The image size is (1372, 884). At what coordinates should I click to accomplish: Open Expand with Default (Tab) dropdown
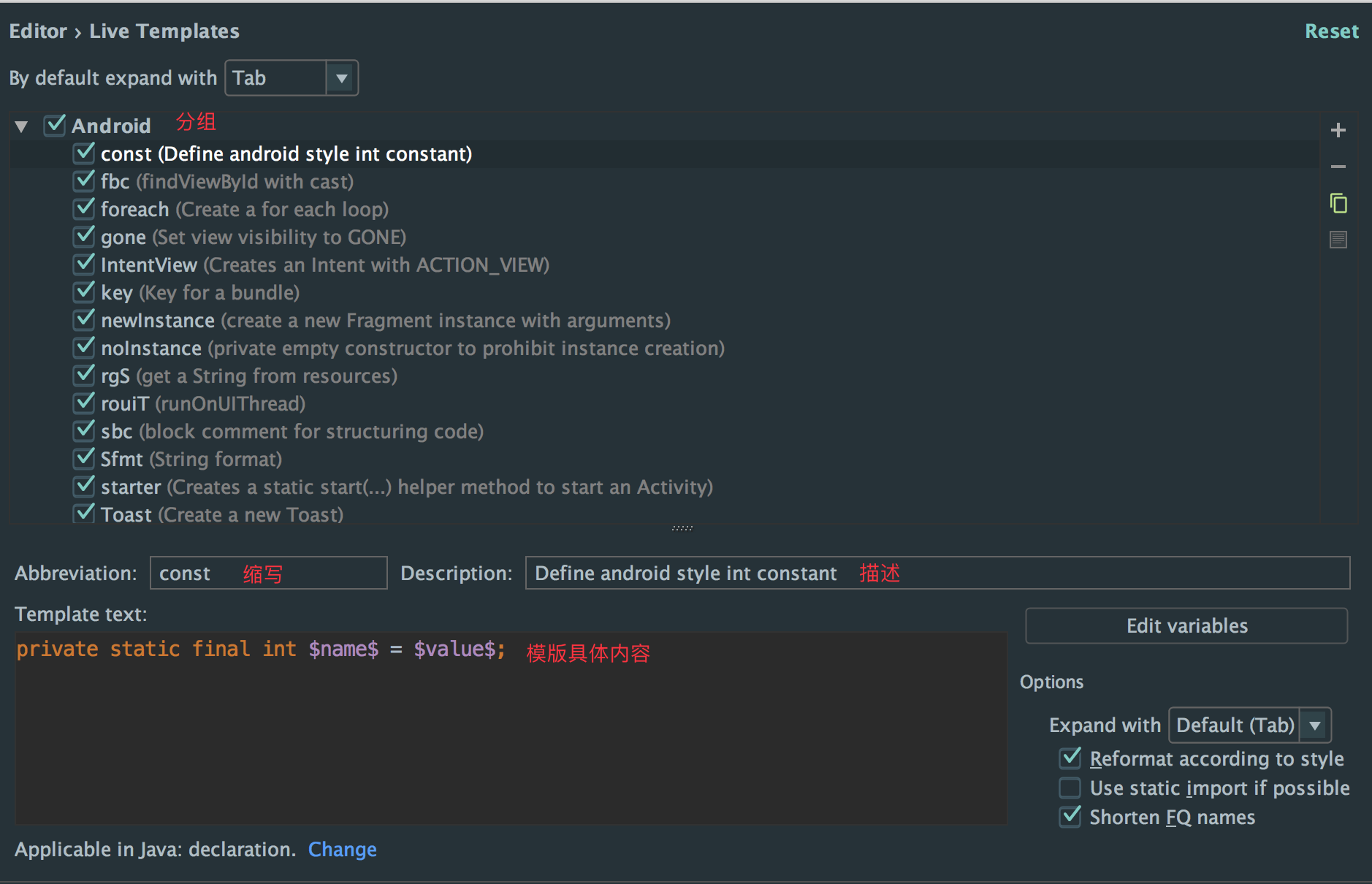(1314, 725)
